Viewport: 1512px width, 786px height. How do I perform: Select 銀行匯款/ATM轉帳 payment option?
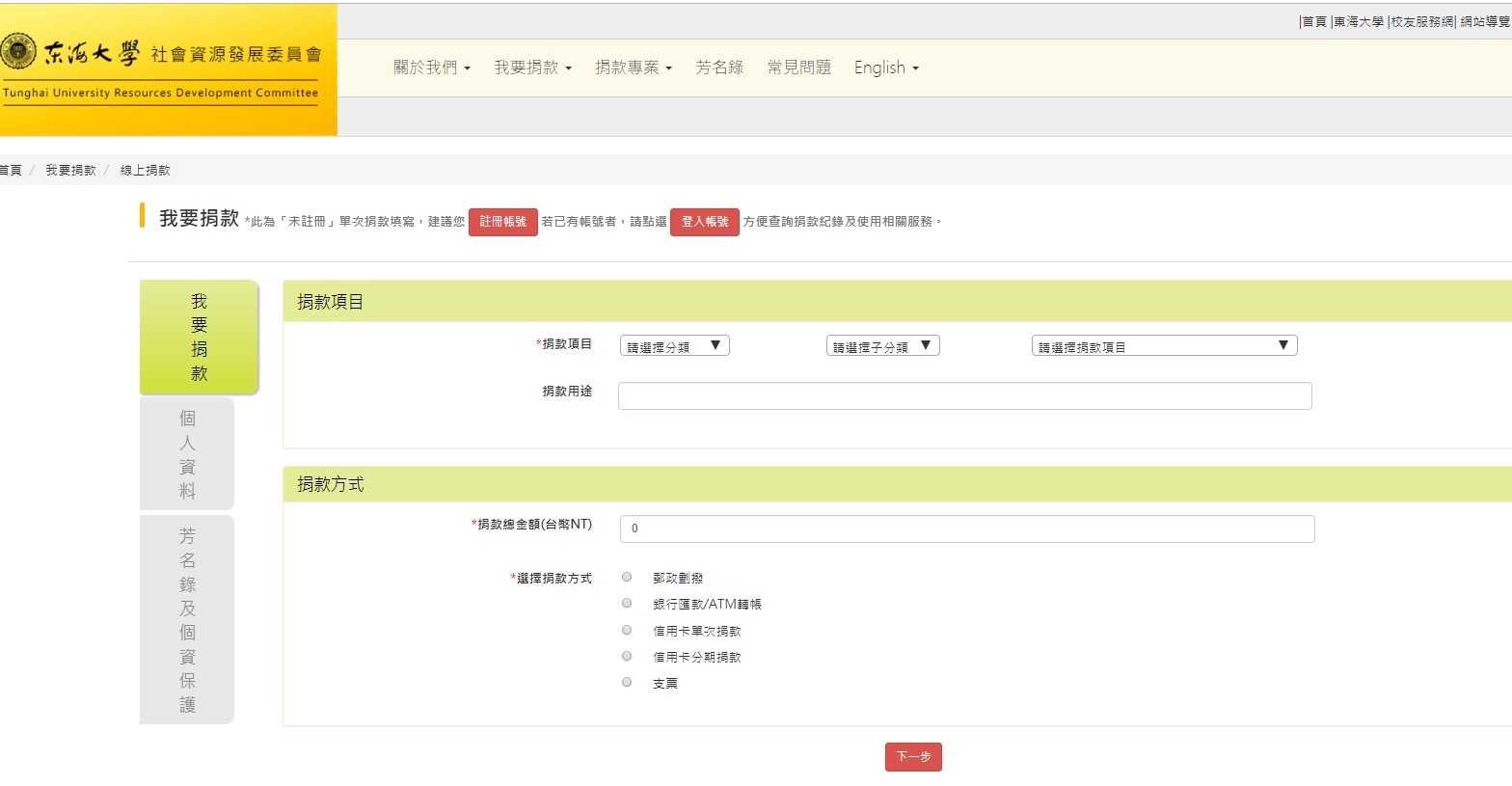[627, 603]
